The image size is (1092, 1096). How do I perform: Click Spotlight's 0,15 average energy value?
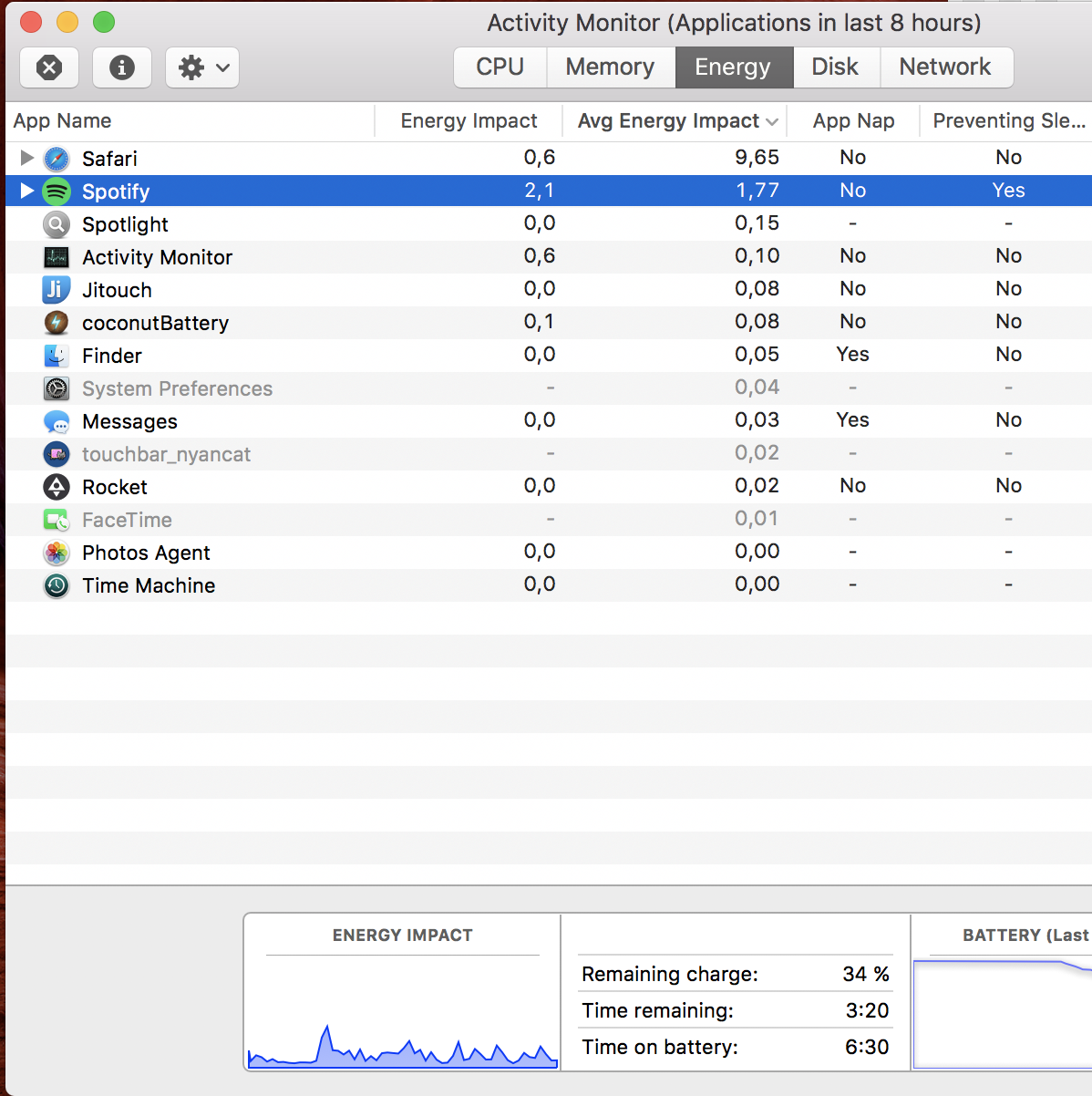pyautogui.click(x=757, y=223)
